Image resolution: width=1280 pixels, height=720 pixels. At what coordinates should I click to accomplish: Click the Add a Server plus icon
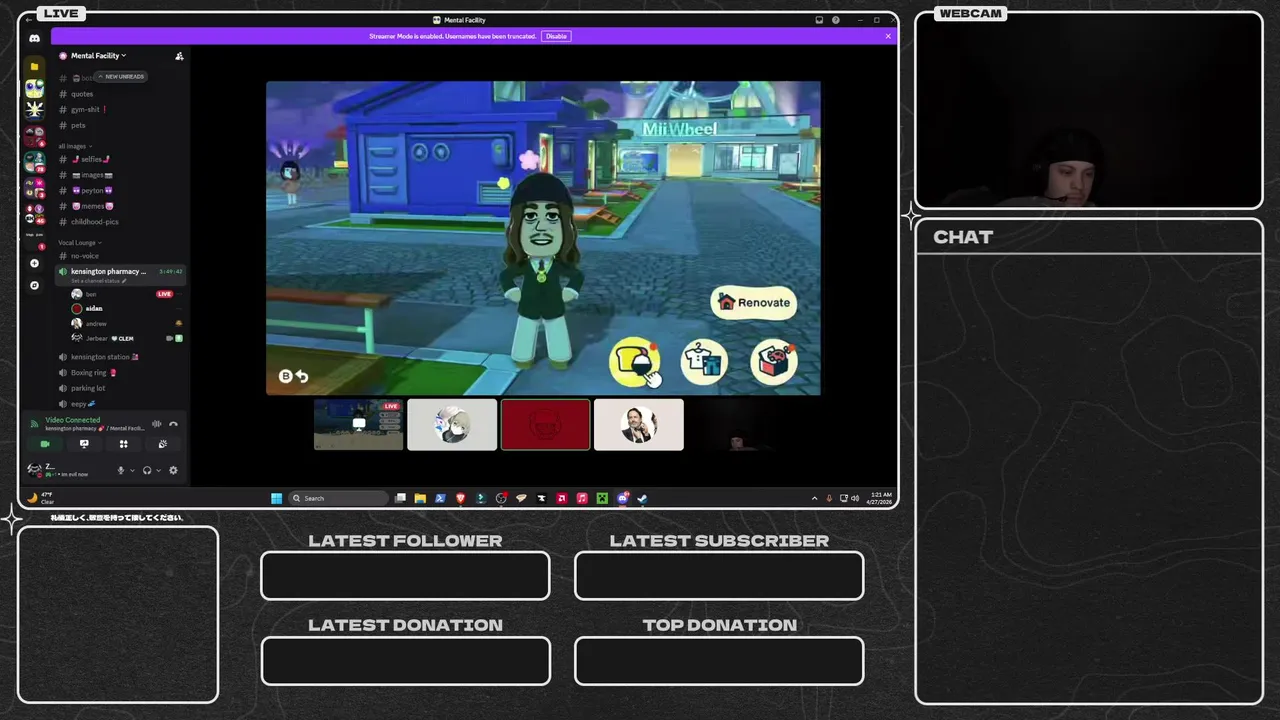pos(34,263)
